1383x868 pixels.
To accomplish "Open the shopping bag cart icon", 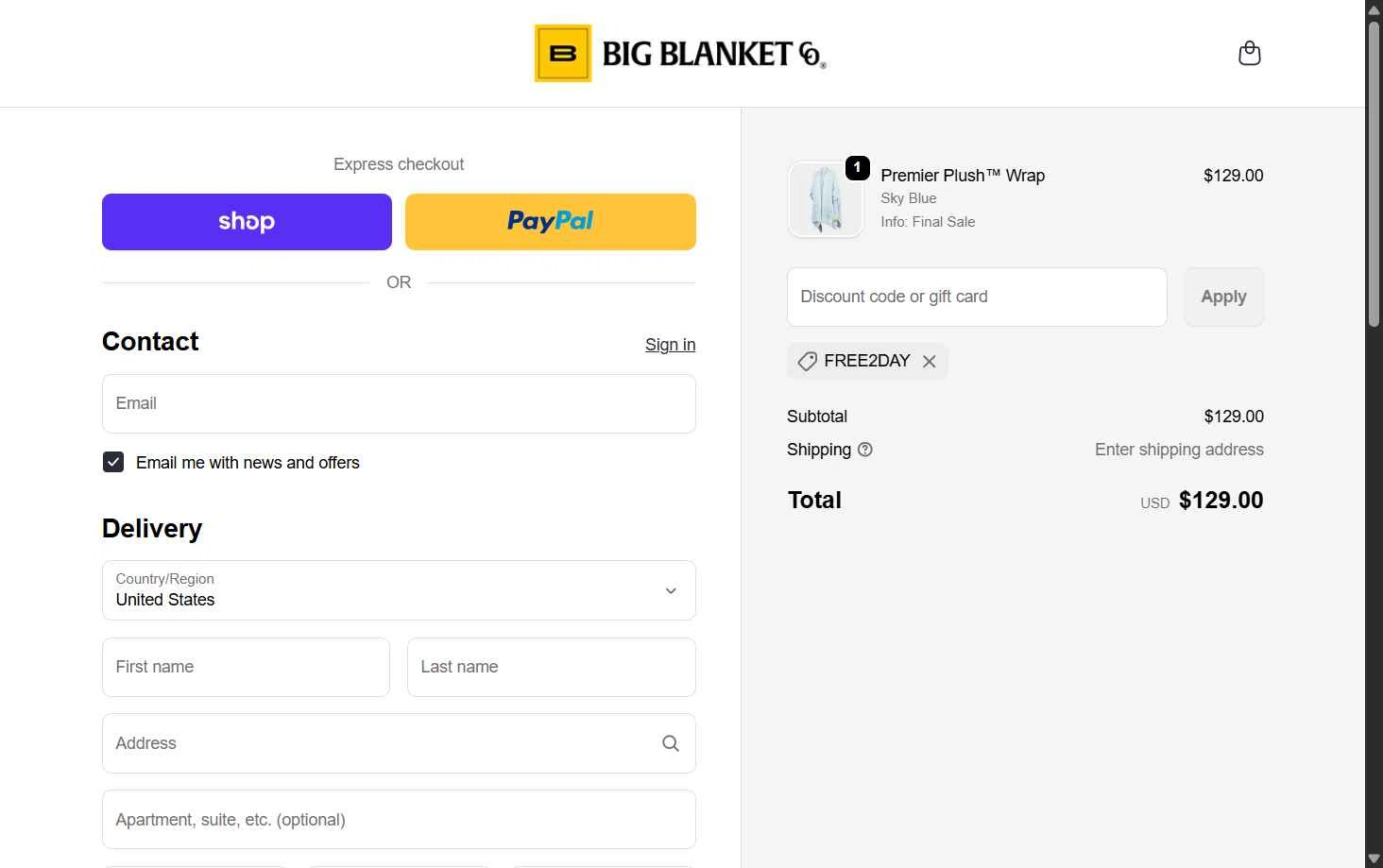I will coord(1249,53).
